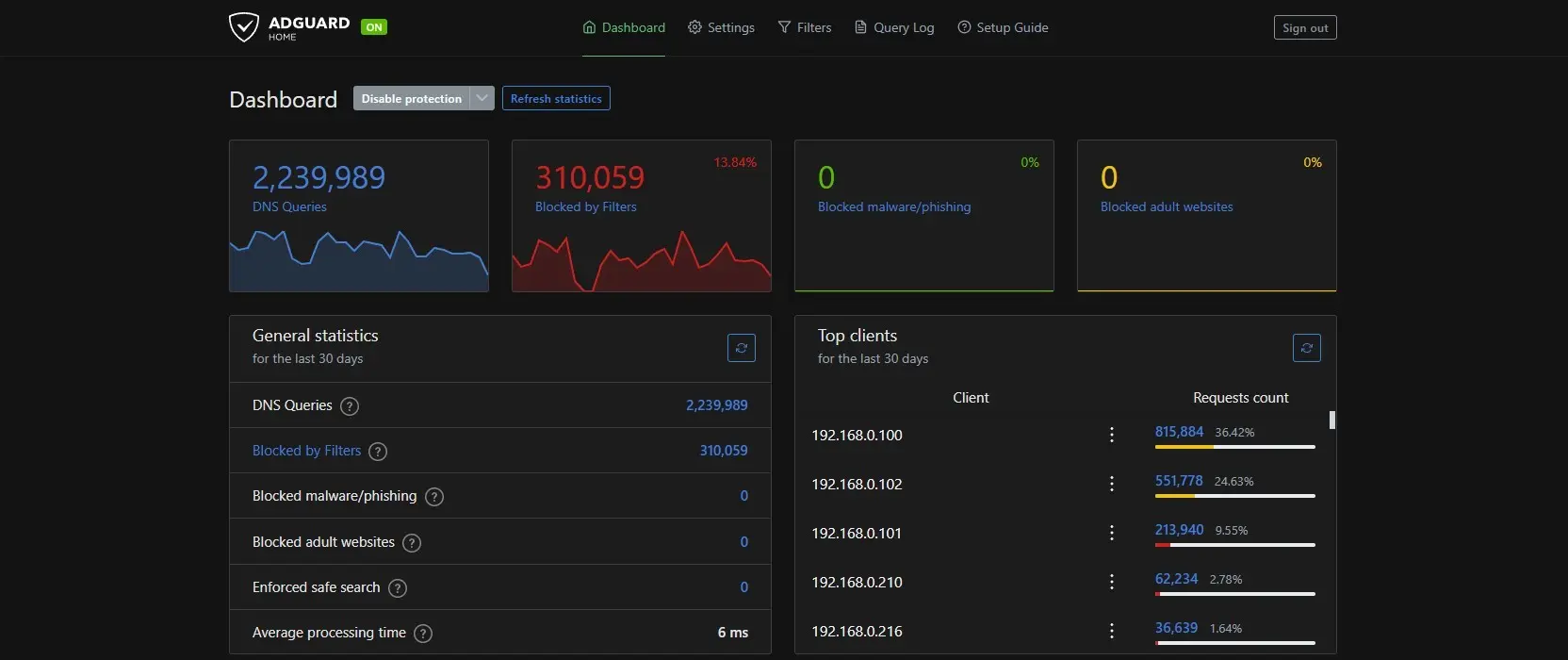This screenshot has width=1568, height=660.
Task: Click the blue DNS Queries chart graph
Action: pyautogui.click(x=359, y=261)
